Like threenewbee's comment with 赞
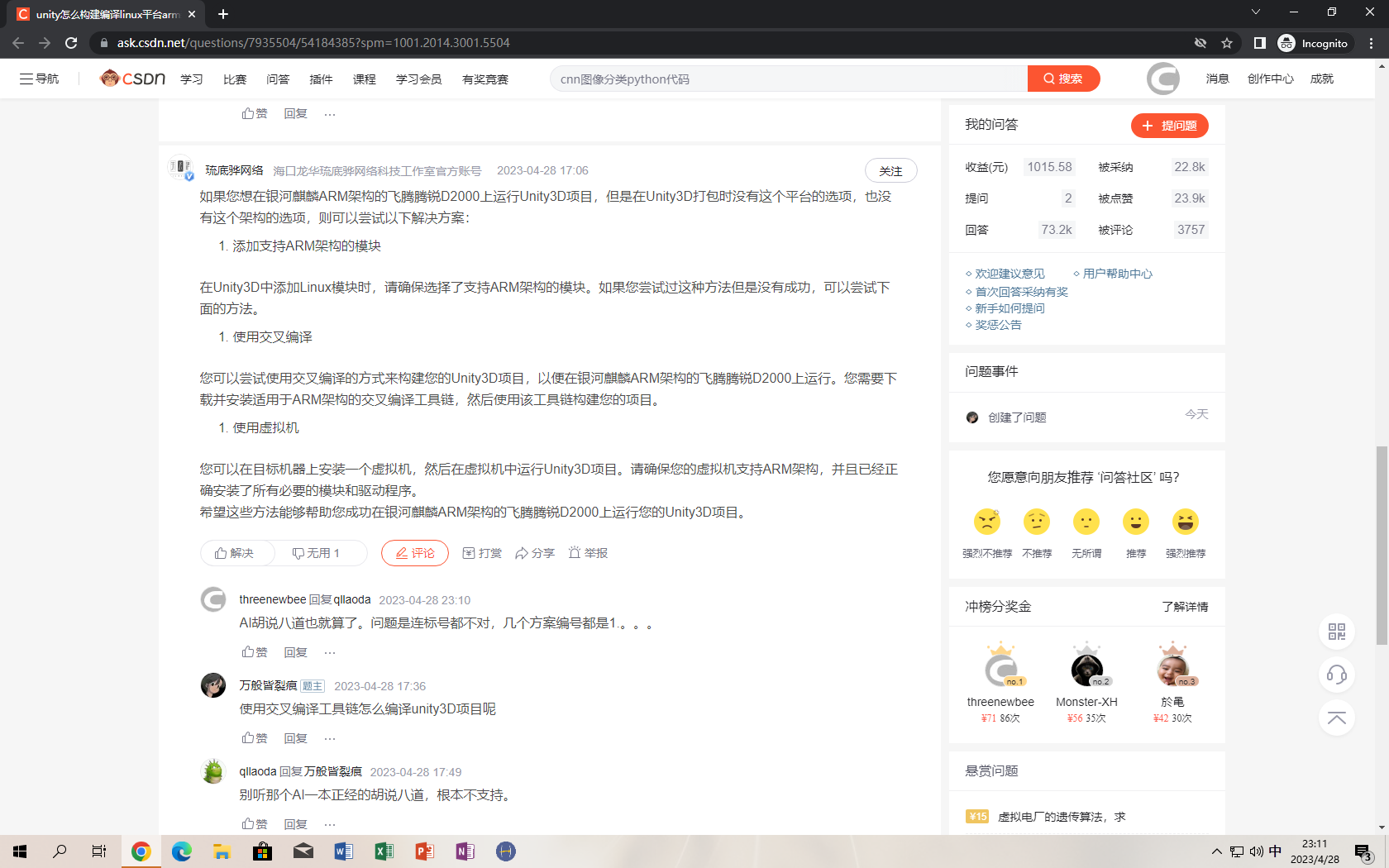This screenshot has width=1389, height=868. 255,652
